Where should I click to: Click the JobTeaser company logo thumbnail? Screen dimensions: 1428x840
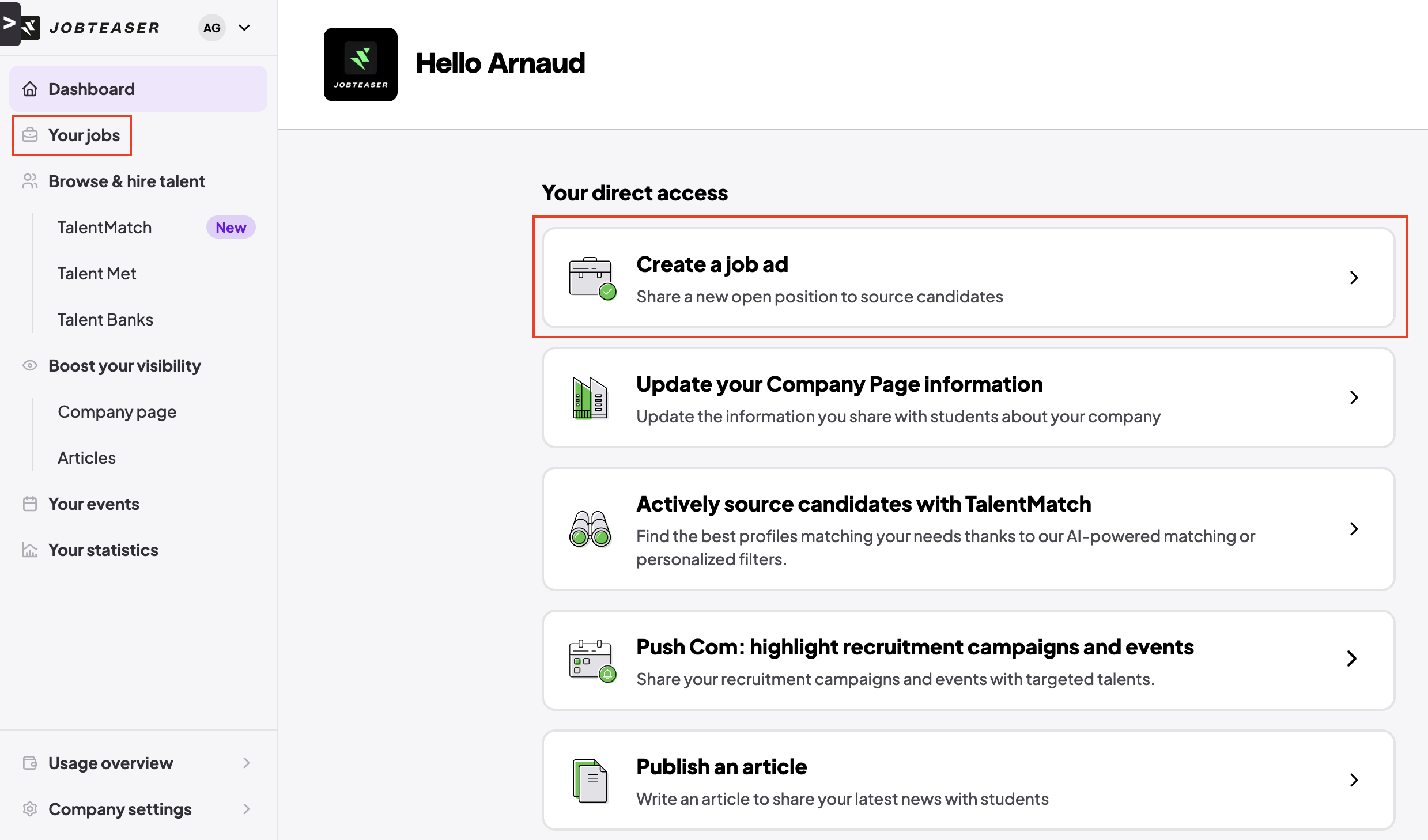coord(361,65)
